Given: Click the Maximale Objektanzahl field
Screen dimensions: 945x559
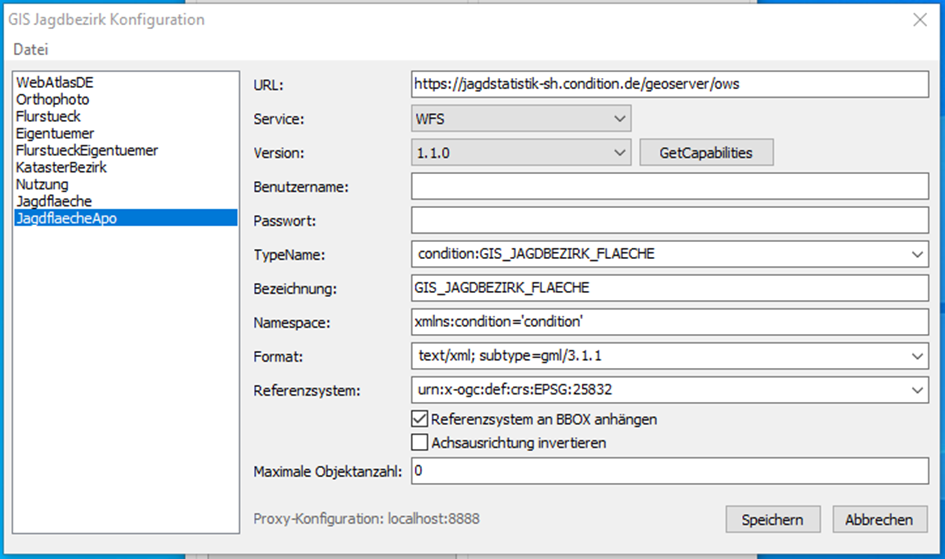Looking at the screenshot, I should tap(670, 470).
